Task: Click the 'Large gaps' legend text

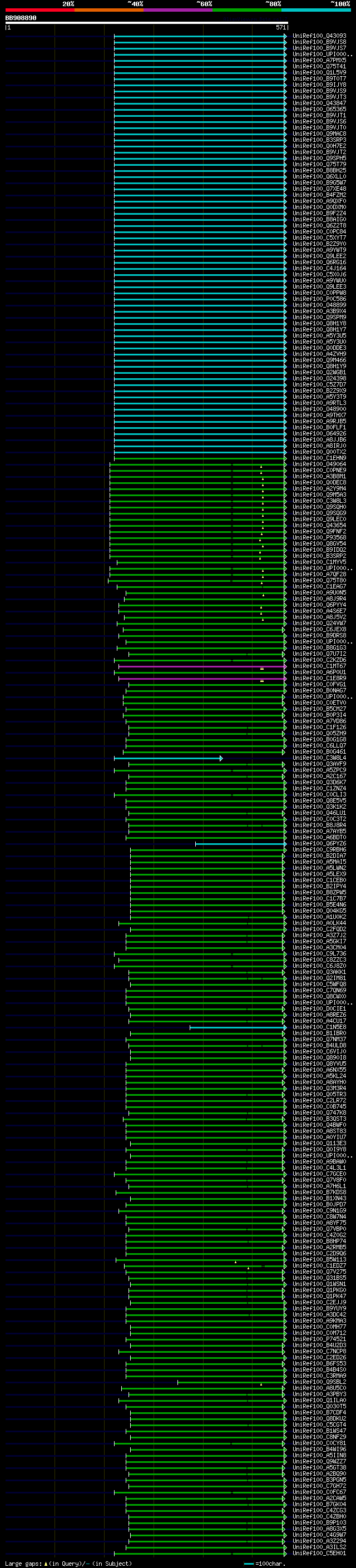Action: click(x=23, y=1563)
